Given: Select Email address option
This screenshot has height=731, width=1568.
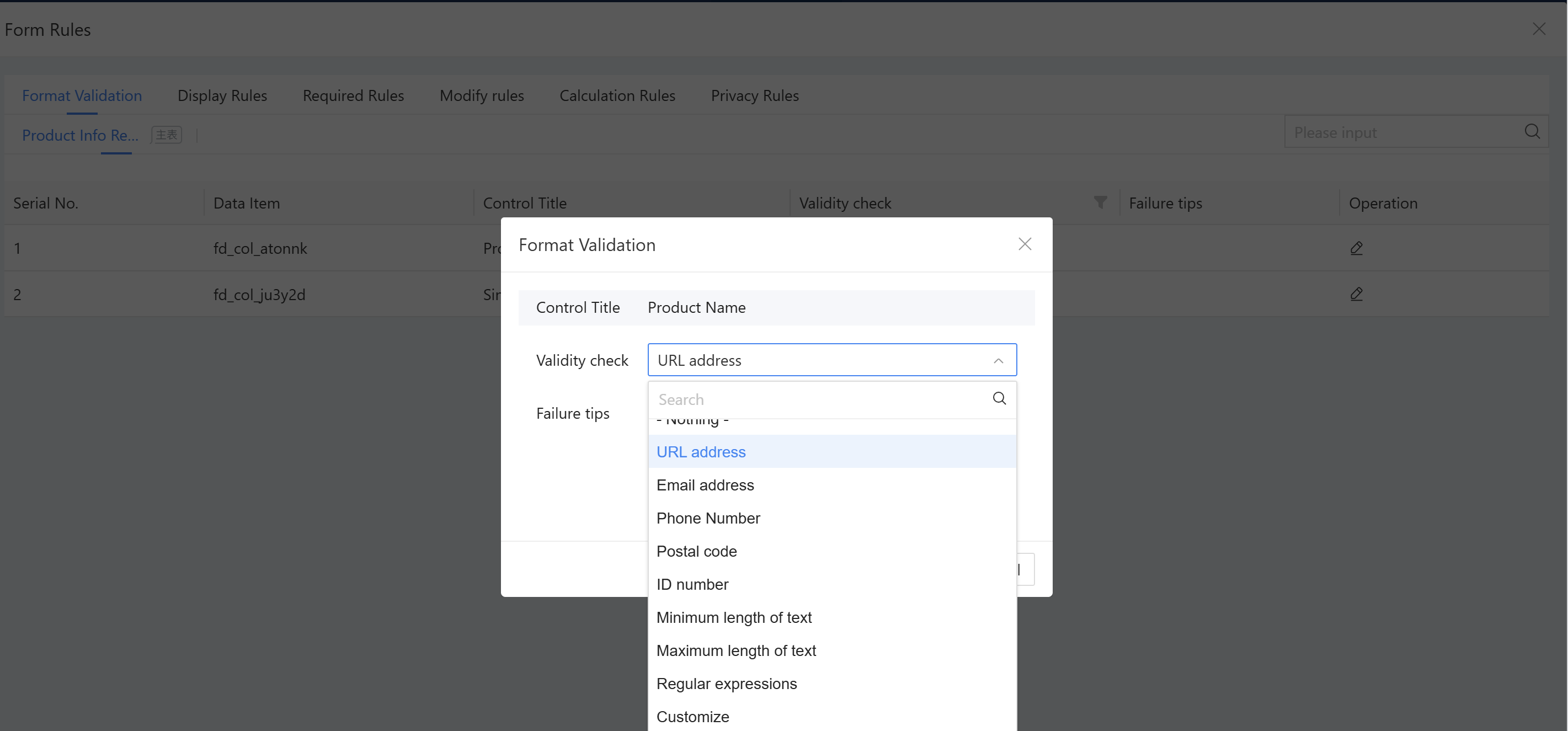Looking at the screenshot, I should click(x=705, y=485).
